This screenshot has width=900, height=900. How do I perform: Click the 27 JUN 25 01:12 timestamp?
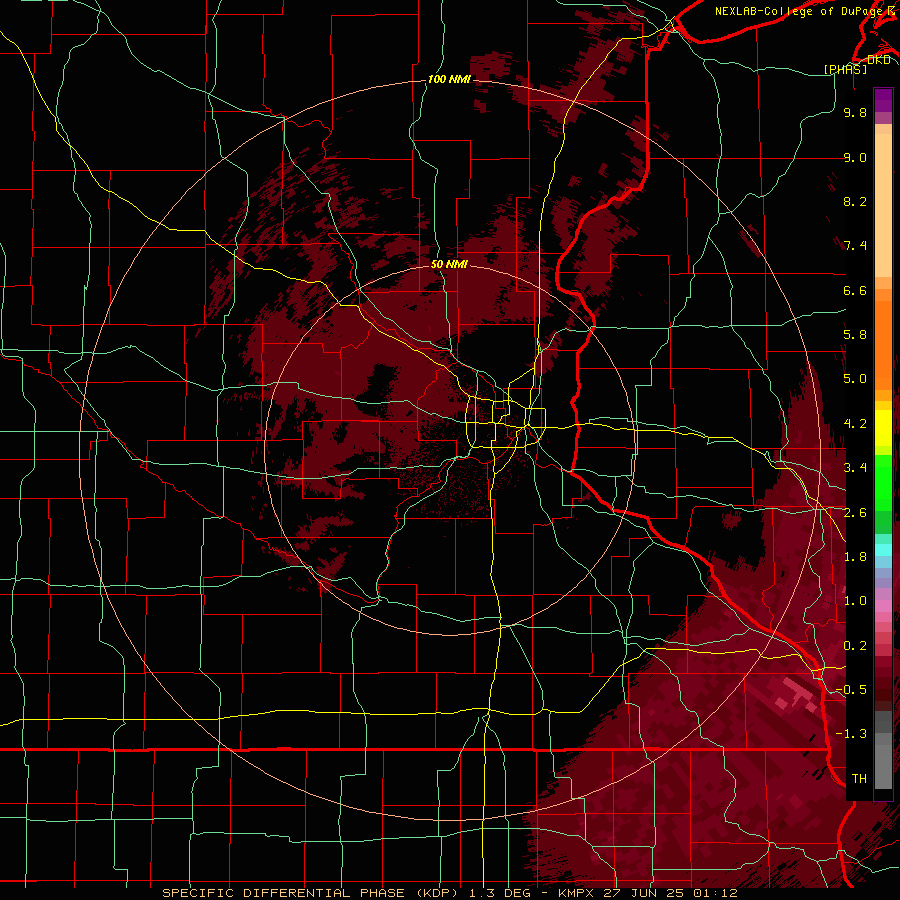(x=670, y=893)
